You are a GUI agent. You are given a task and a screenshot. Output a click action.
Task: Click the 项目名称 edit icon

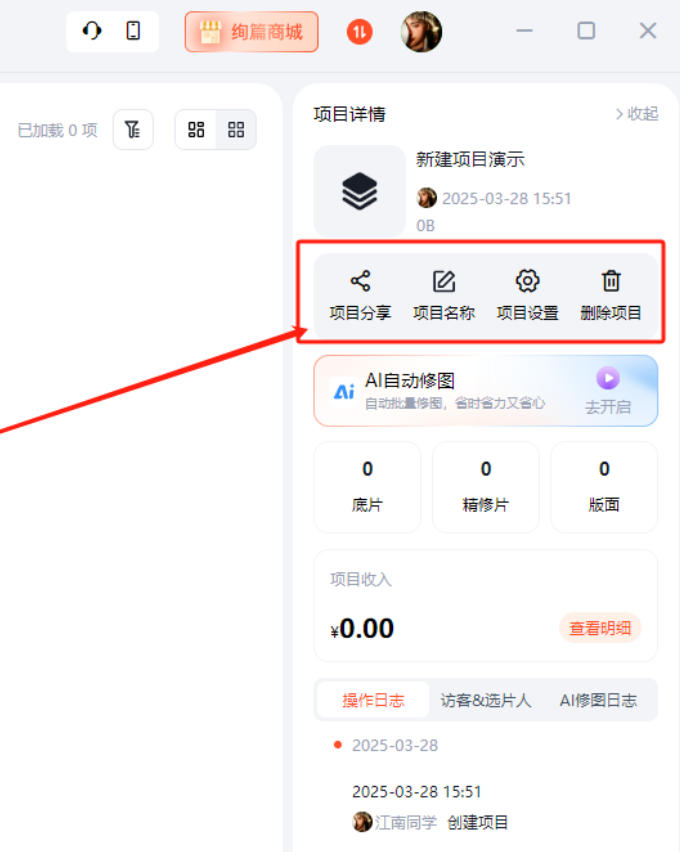click(x=444, y=281)
